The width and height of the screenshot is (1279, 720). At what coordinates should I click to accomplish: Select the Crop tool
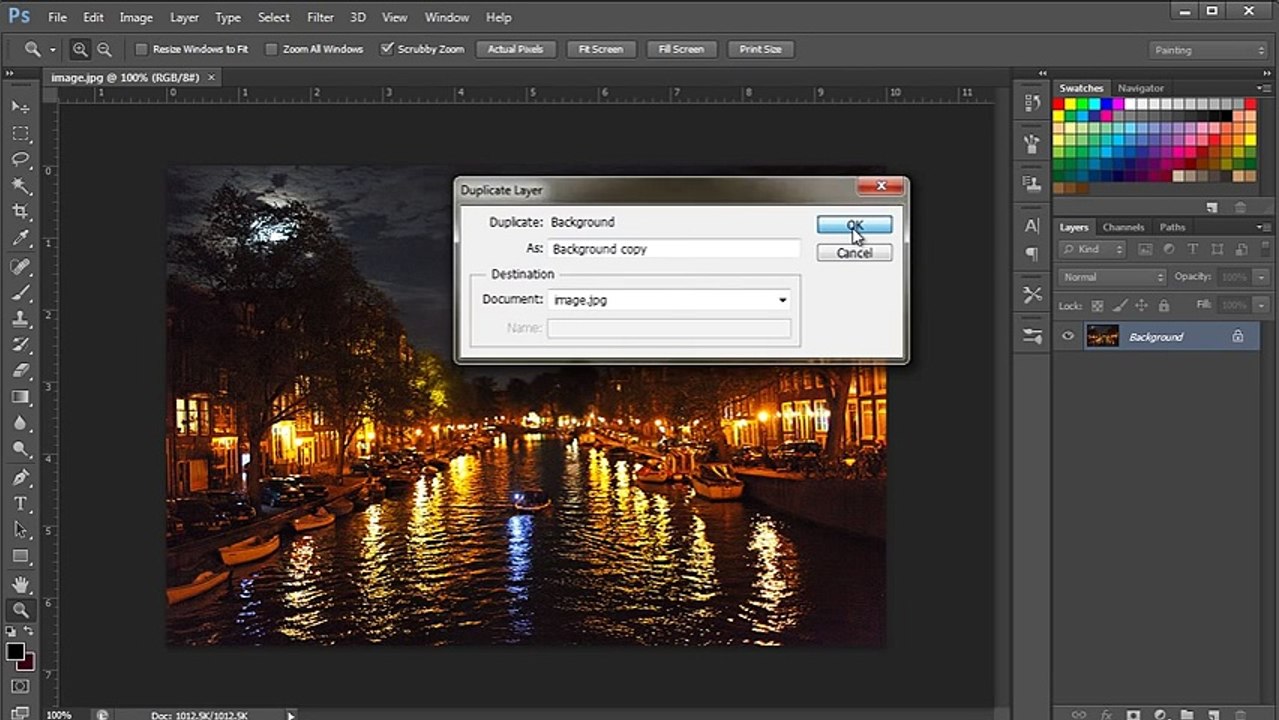pos(21,212)
